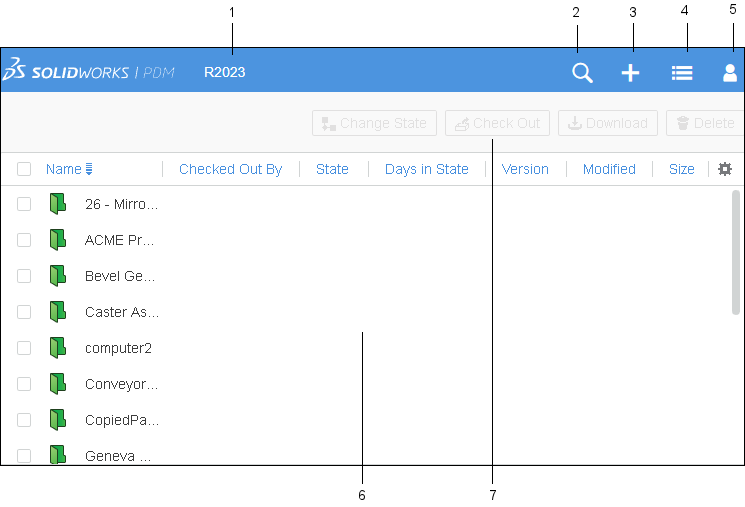Open the user profile icon

[730, 73]
